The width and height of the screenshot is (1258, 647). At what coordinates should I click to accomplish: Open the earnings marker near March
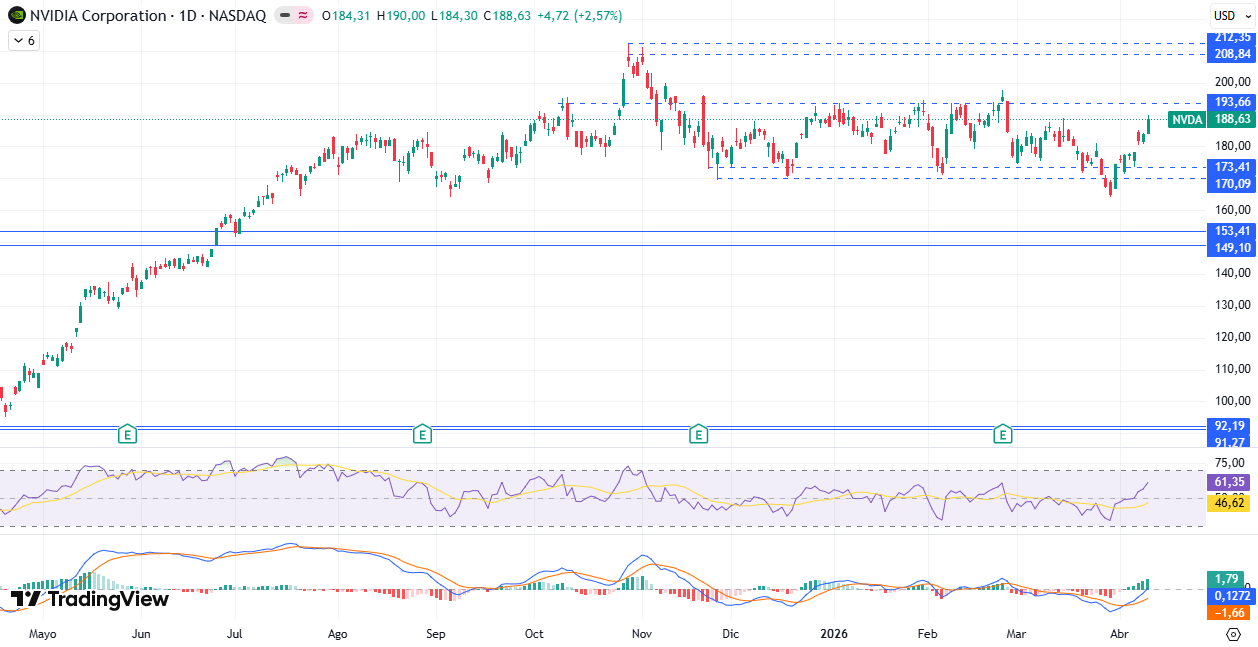(x=1003, y=434)
